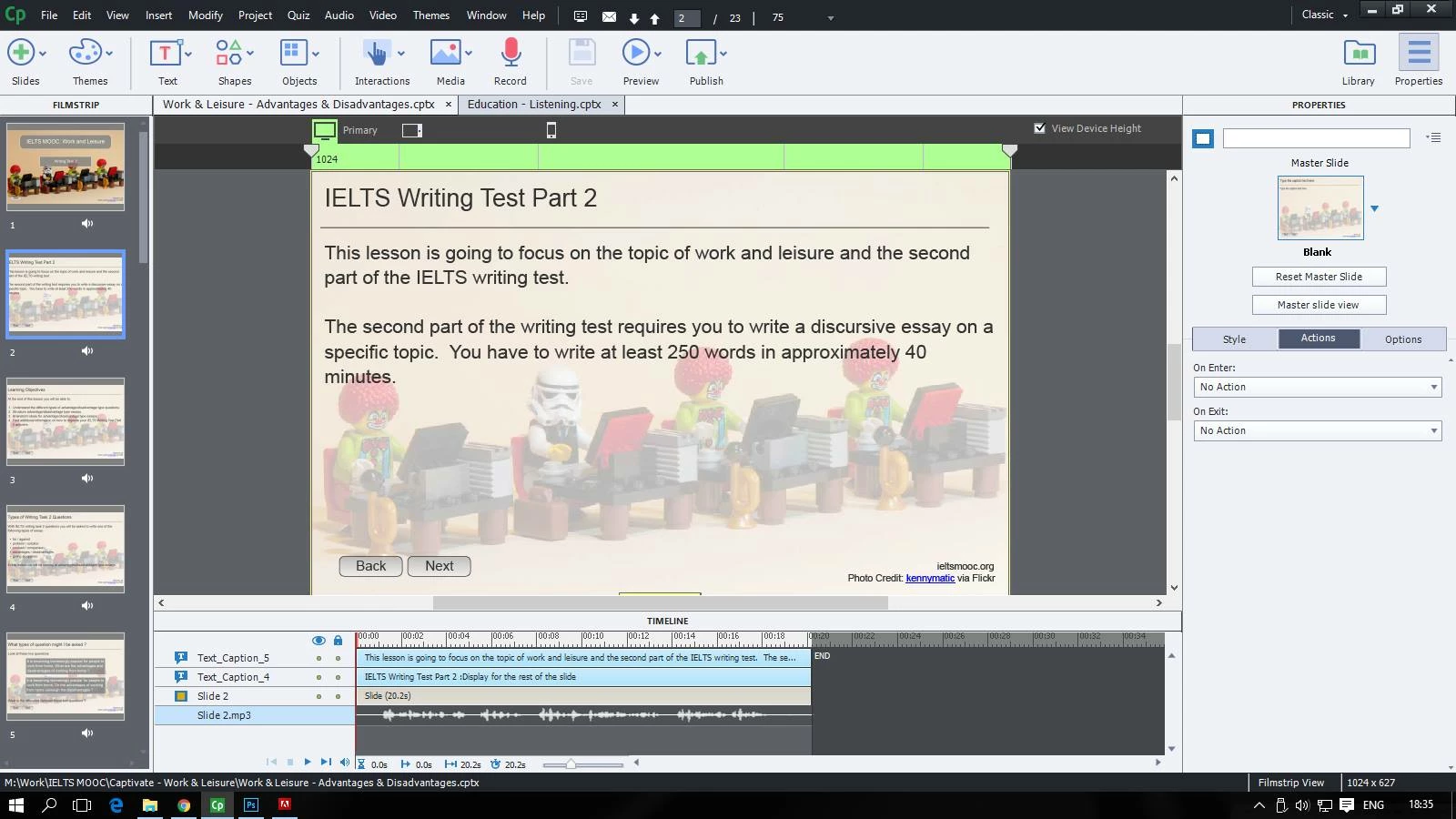Screen dimensions: 1456x819
Task: Switch to the Style tab
Action: pos(1234,339)
